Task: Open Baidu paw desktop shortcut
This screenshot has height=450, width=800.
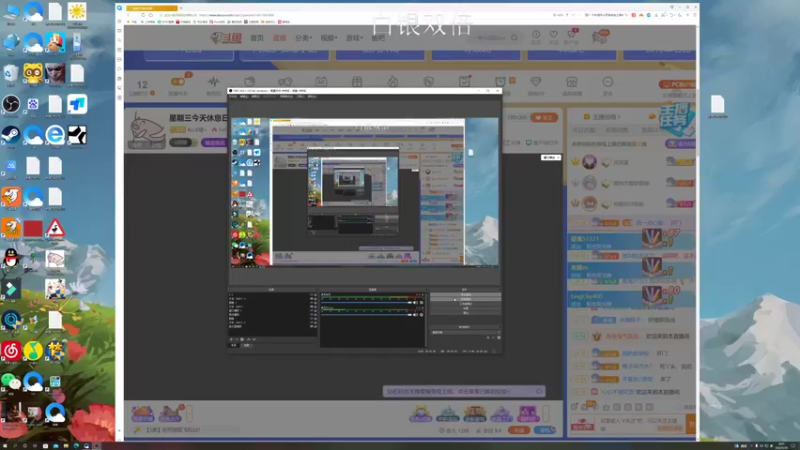Action: tap(33, 105)
